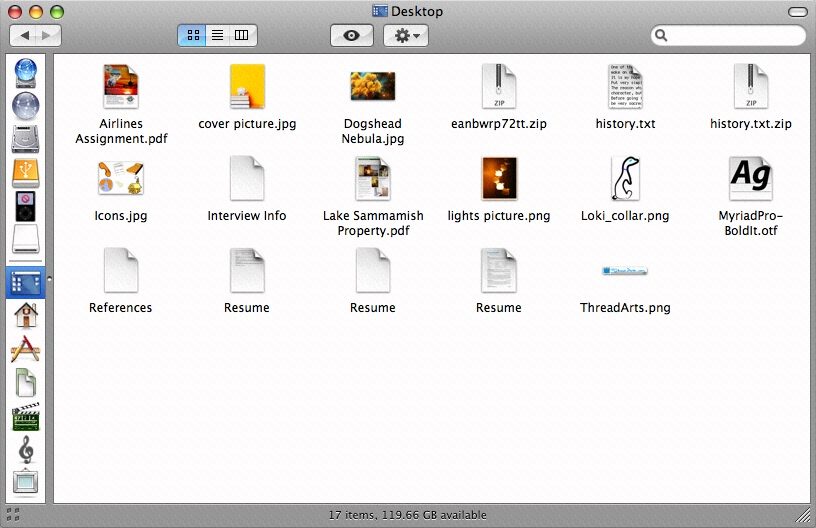Click the Desktop title proxy icon

pyautogui.click(x=380, y=11)
